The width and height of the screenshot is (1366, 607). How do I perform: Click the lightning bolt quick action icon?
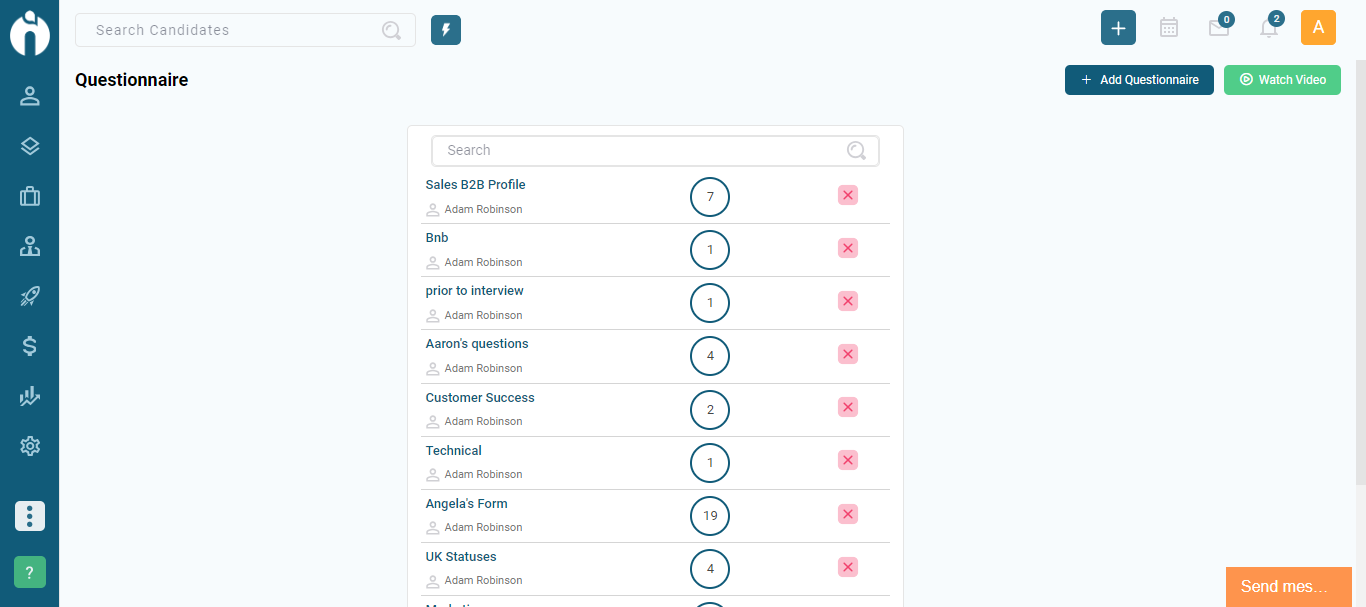(446, 30)
